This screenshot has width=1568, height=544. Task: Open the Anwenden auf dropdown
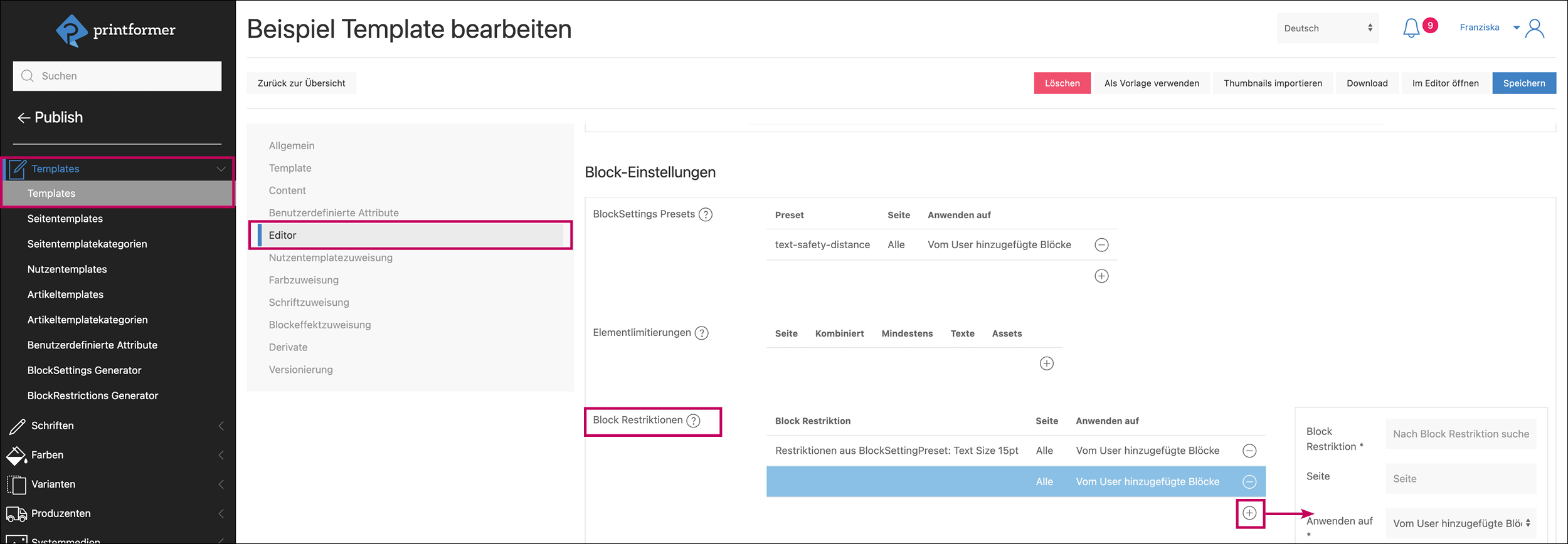(x=1461, y=523)
